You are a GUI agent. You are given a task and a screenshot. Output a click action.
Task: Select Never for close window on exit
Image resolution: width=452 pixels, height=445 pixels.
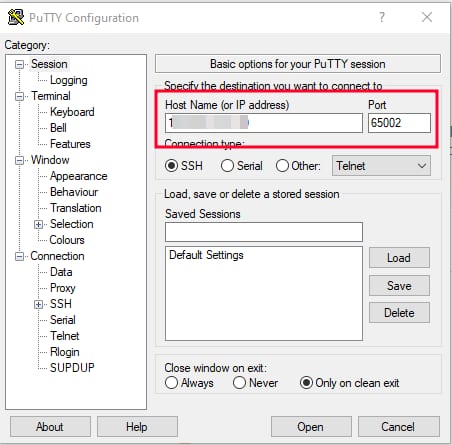coord(239,383)
